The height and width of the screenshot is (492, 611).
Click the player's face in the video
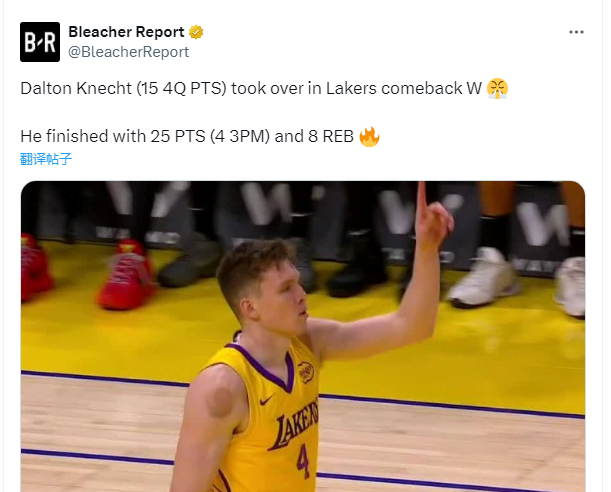[x=282, y=299]
